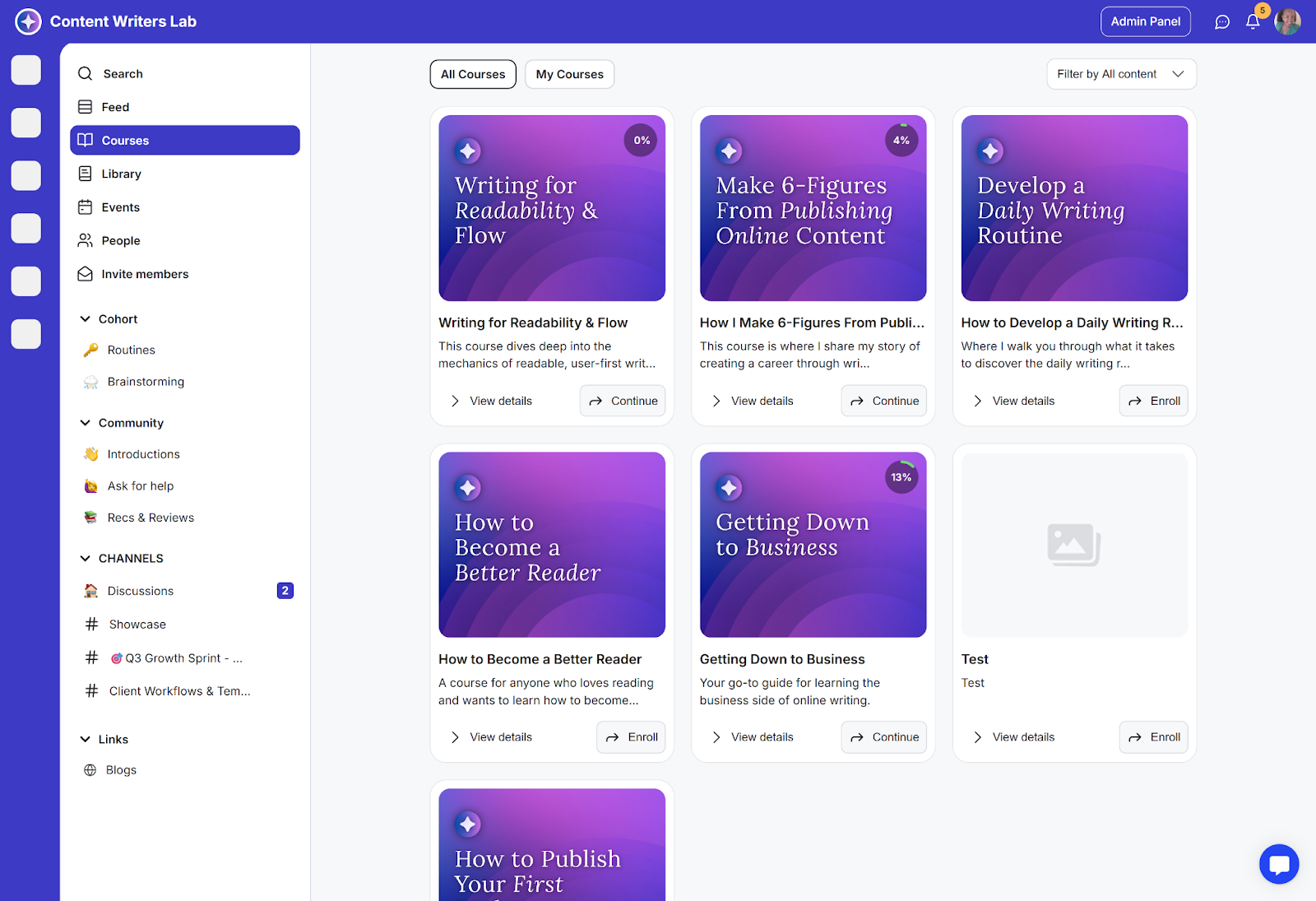Click the Invite members envelope icon
The image size is (1316, 901).
(x=85, y=274)
